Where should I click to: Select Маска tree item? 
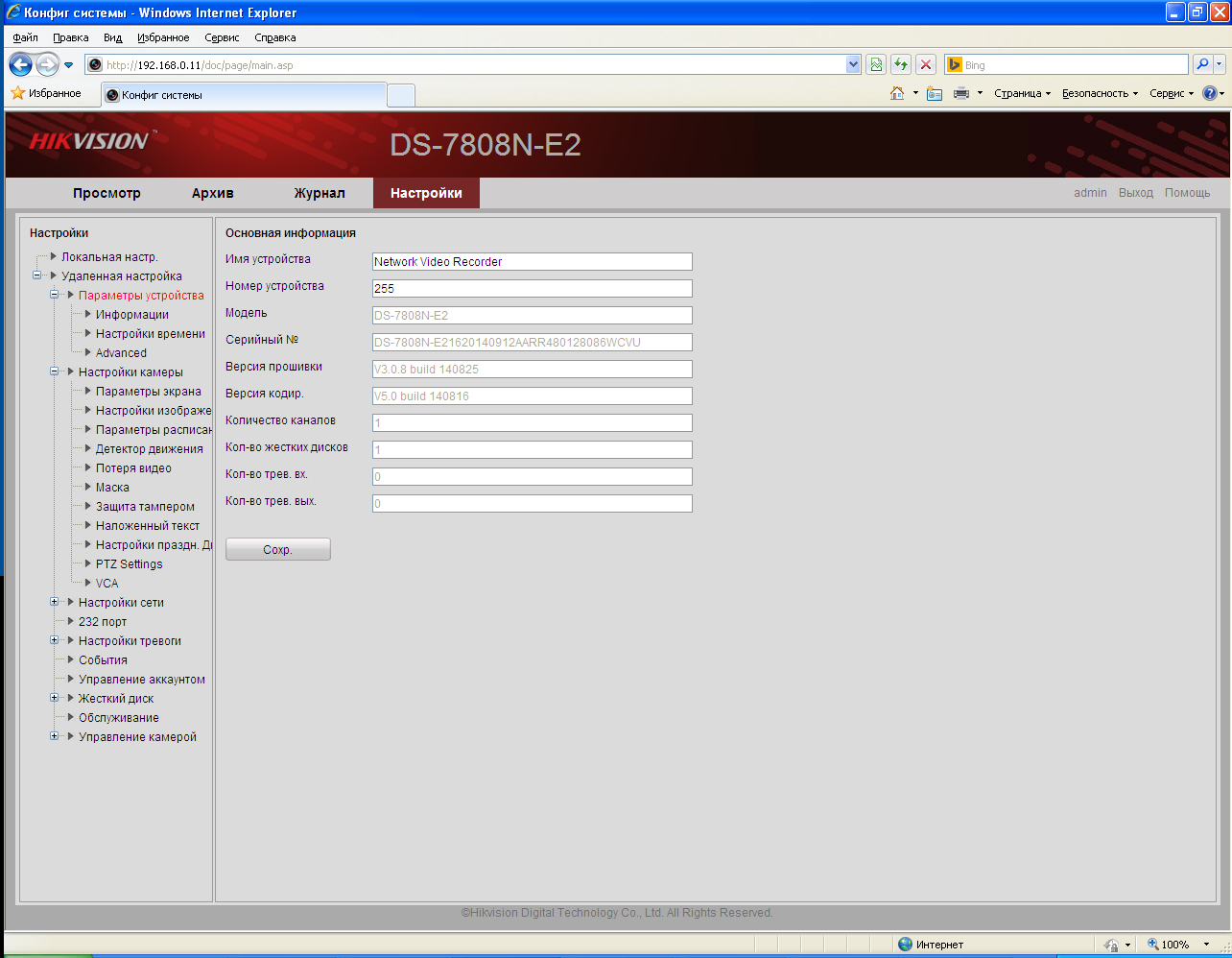pos(112,487)
